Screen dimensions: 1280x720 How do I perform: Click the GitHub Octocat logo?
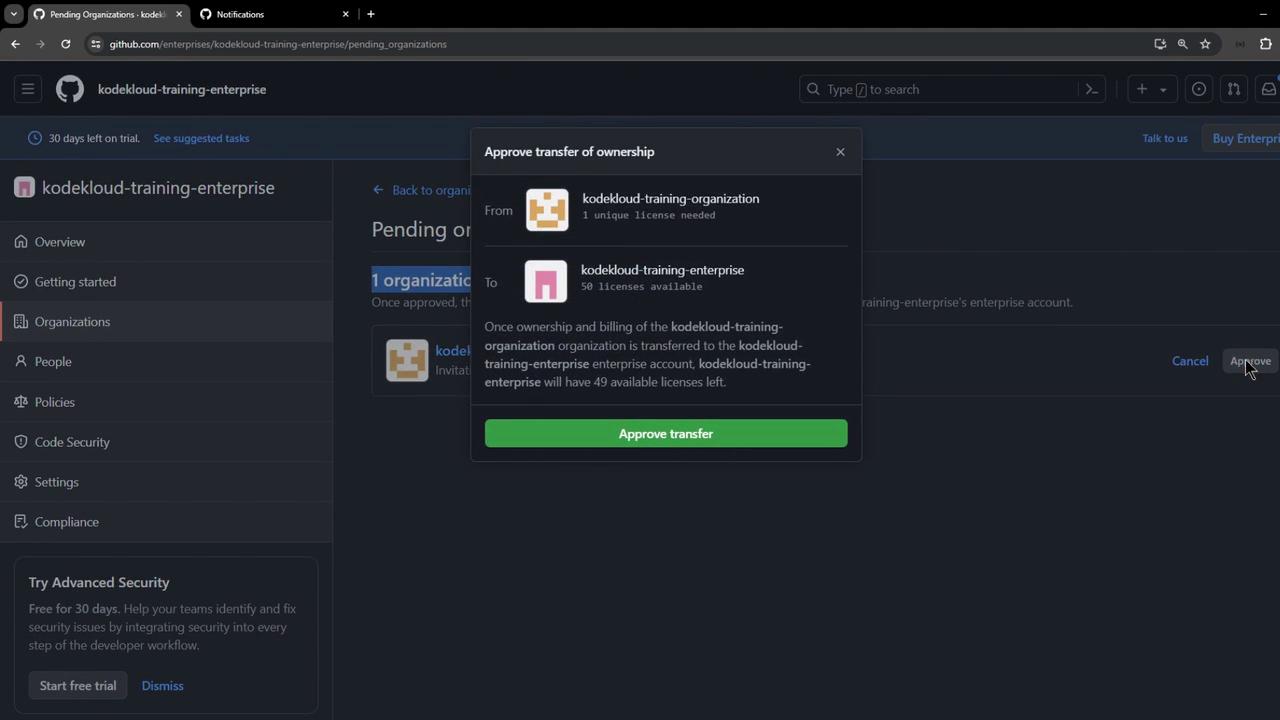click(x=70, y=89)
